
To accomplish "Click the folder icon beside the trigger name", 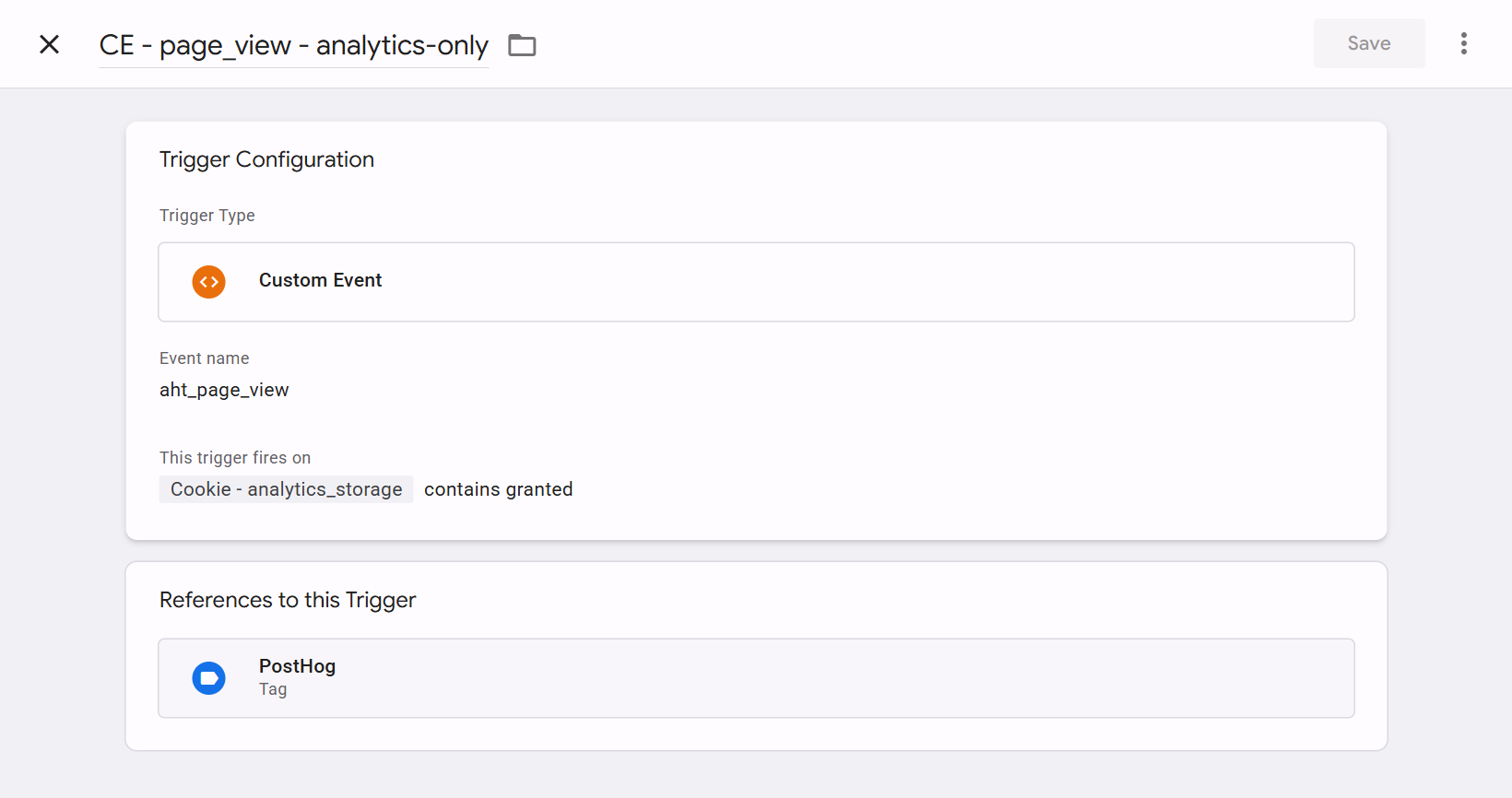I will tap(522, 45).
